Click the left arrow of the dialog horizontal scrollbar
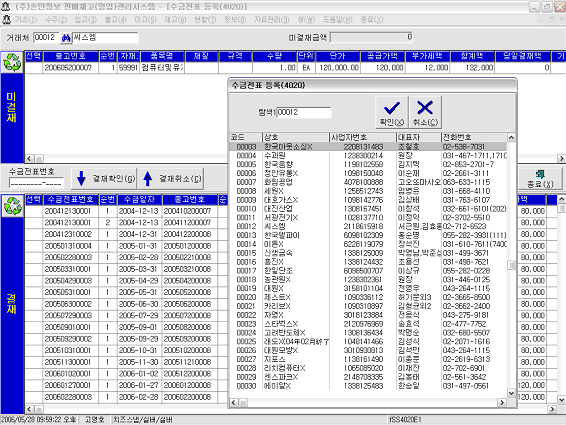The image size is (566, 425). point(234,402)
